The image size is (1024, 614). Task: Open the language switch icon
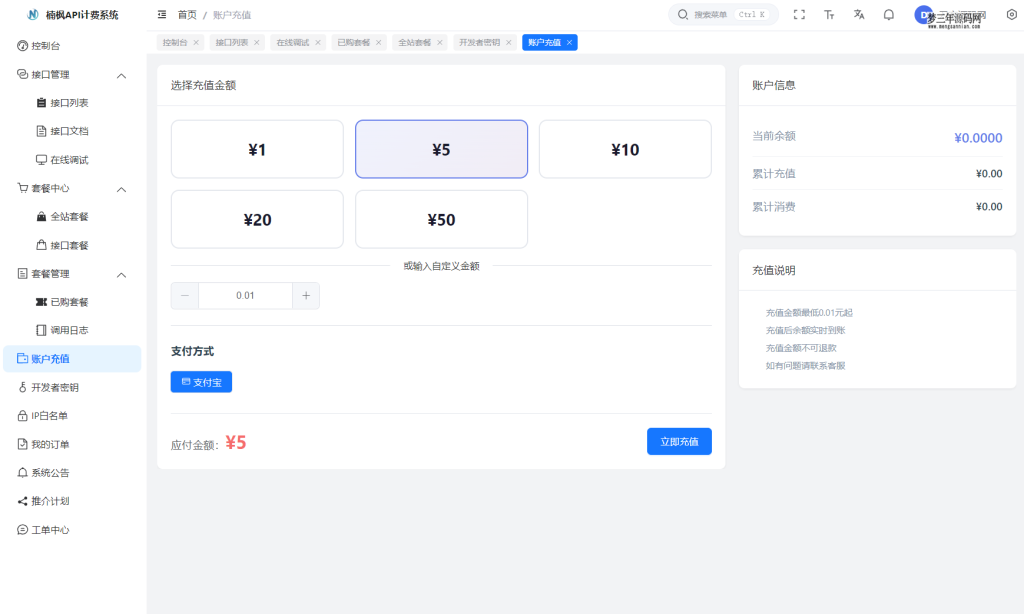[x=859, y=14]
